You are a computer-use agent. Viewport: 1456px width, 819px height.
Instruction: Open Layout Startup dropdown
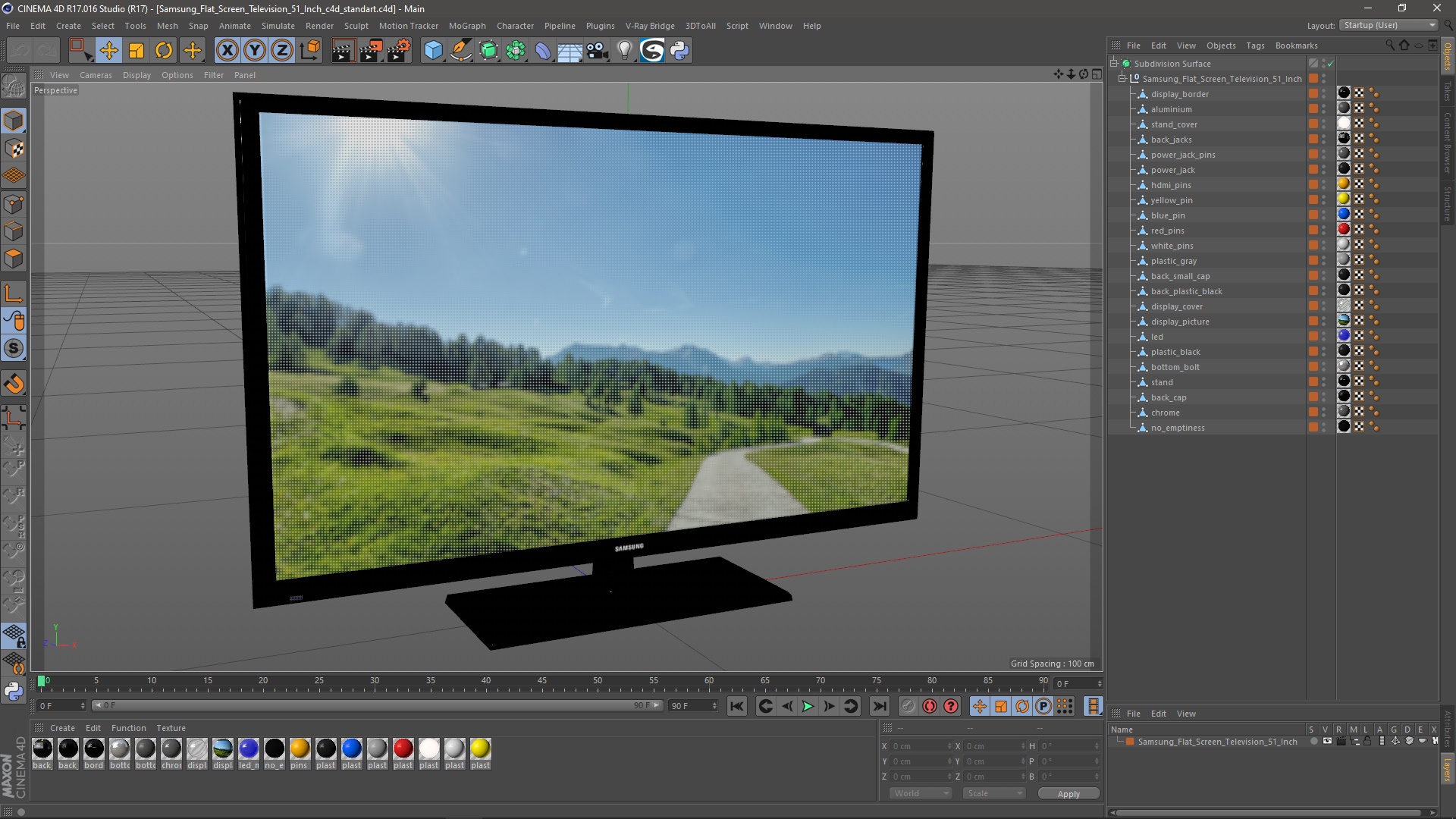tap(1389, 25)
